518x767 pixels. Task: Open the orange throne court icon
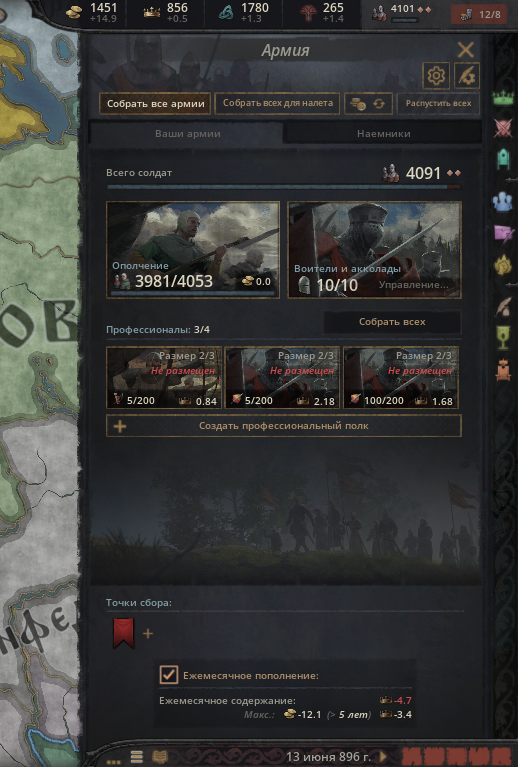503,370
